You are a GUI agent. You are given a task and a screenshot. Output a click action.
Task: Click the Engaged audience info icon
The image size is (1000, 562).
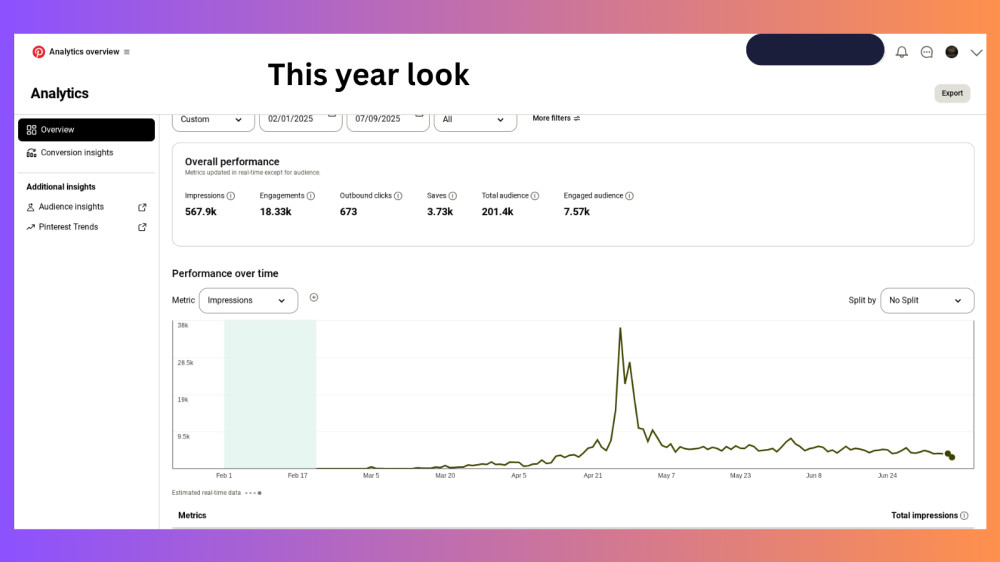629,196
